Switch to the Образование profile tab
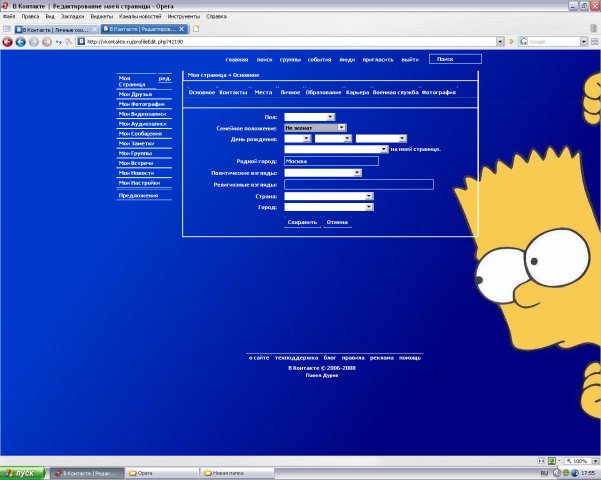601x480 pixels. 323,92
